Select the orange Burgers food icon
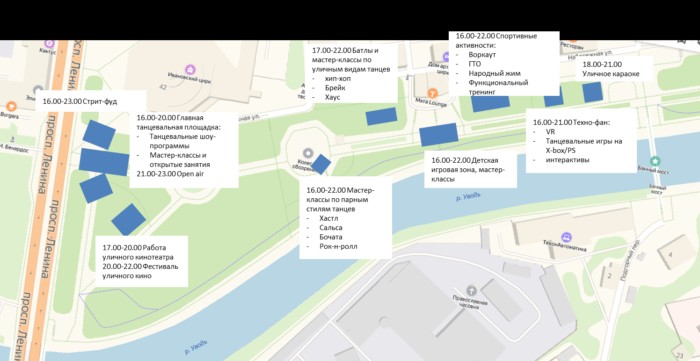This screenshot has height=361, width=700. pos(11,106)
